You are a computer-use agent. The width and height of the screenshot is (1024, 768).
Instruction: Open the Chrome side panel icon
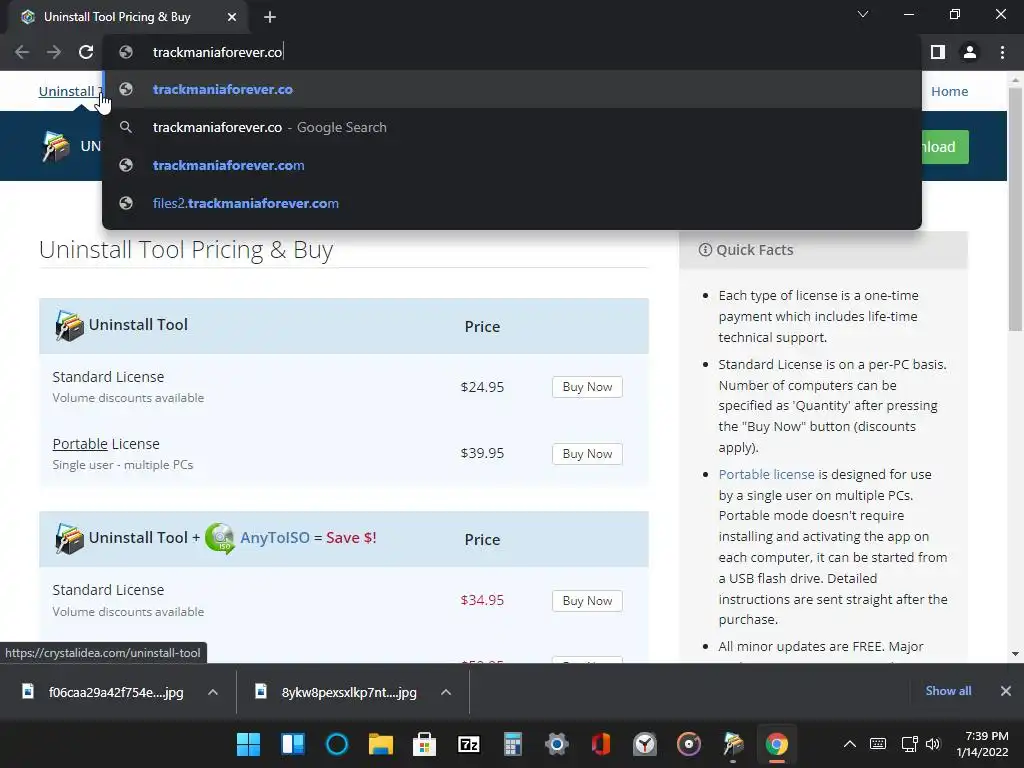[x=938, y=52]
